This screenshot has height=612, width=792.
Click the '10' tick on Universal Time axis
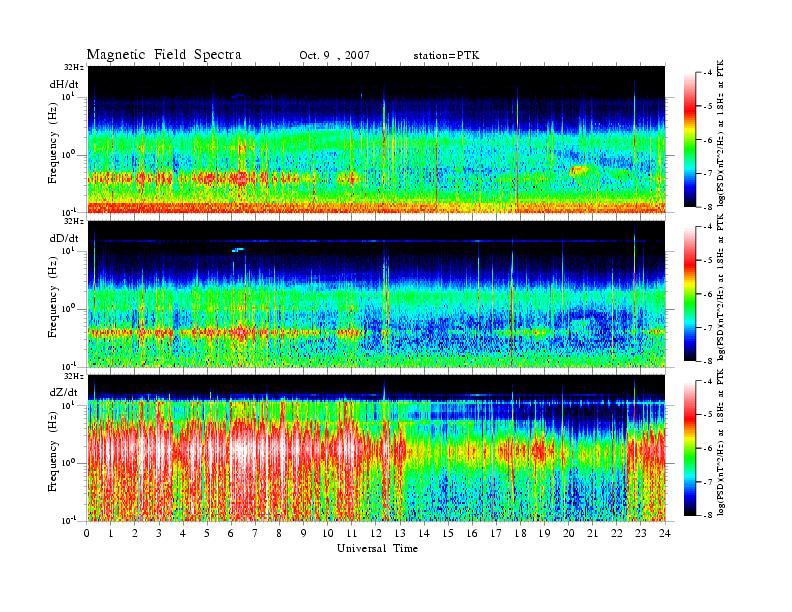[x=328, y=533]
